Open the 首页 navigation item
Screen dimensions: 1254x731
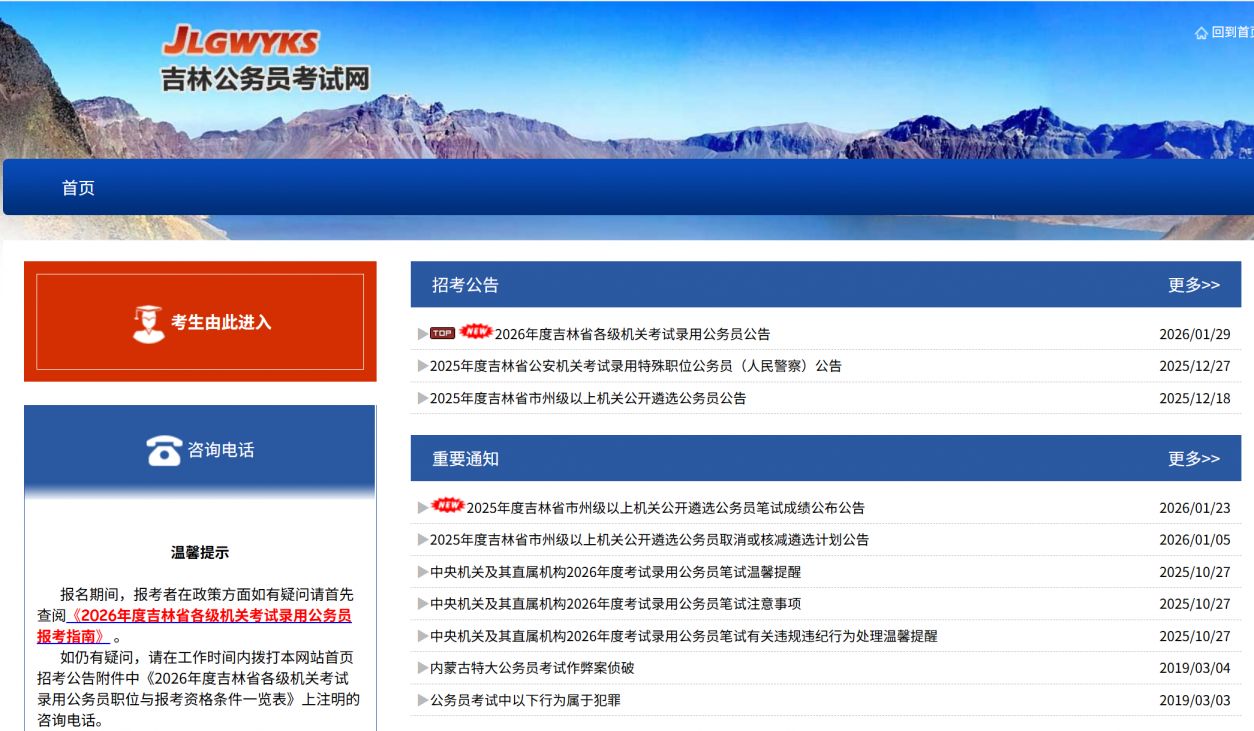coord(78,188)
